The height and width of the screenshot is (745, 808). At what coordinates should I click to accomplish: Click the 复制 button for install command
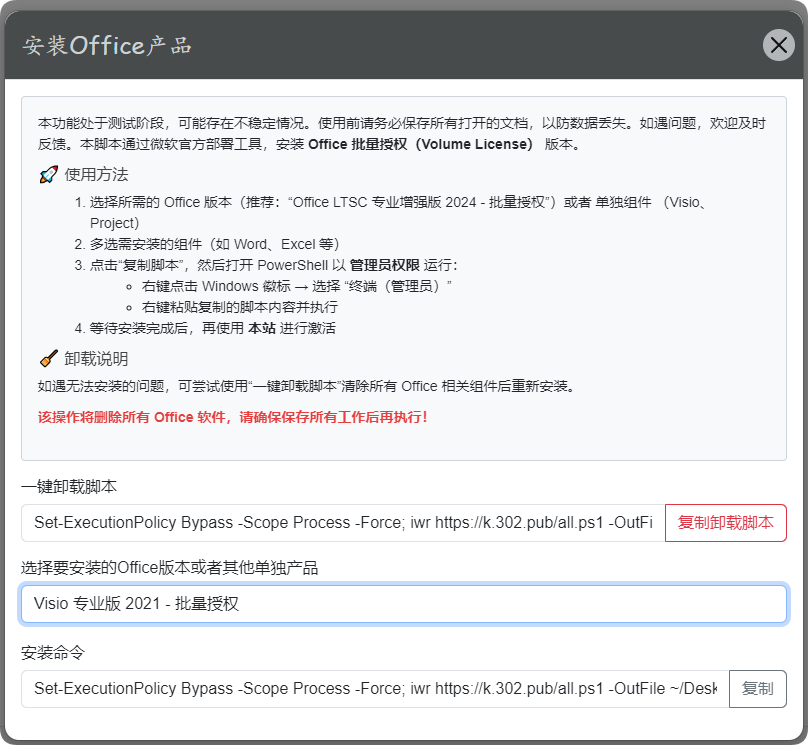tap(758, 689)
